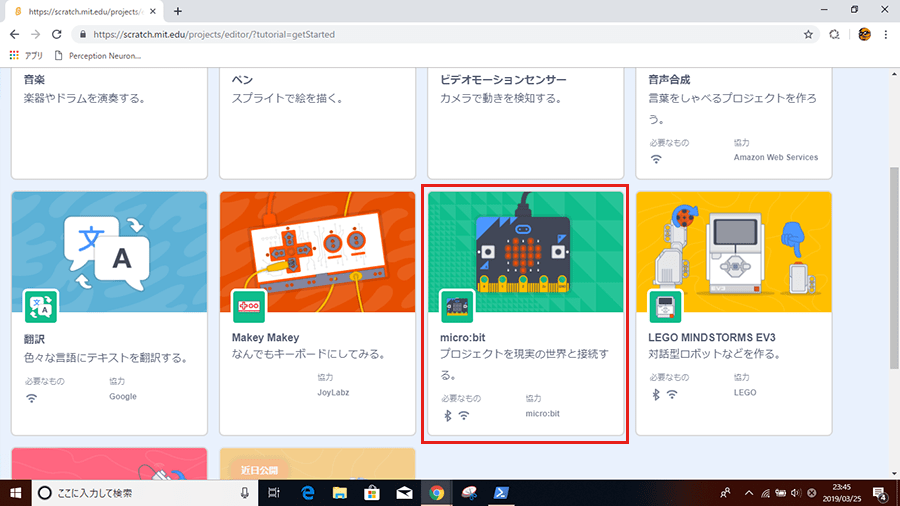Open the Perception Neuron bookmark
Screen dimensions: 900x506
click(x=98, y=56)
